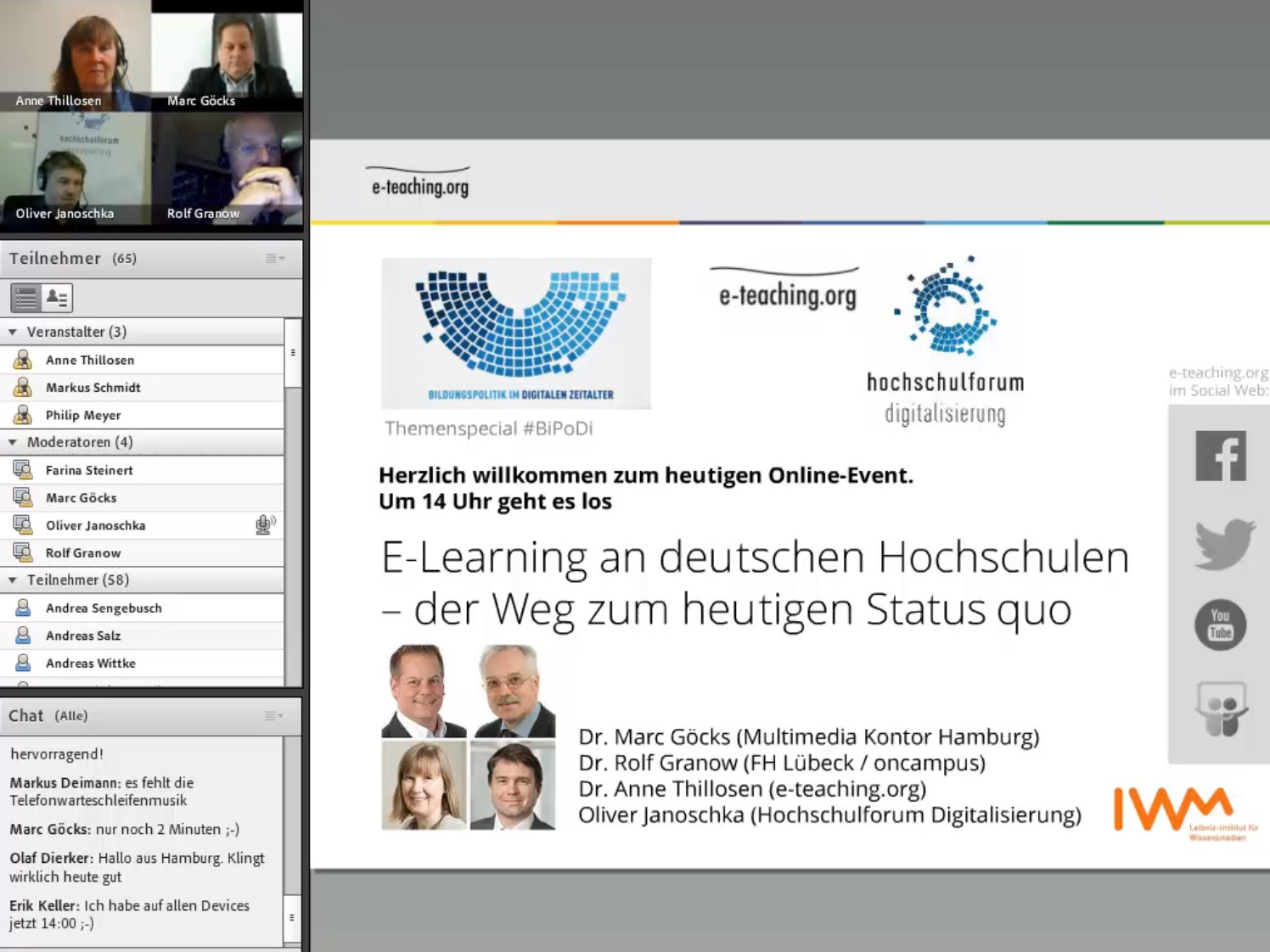The width and height of the screenshot is (1270, 952).
Task: Click Marc Göcks' chat message about 2 Minuten
Action: (125, 830)
